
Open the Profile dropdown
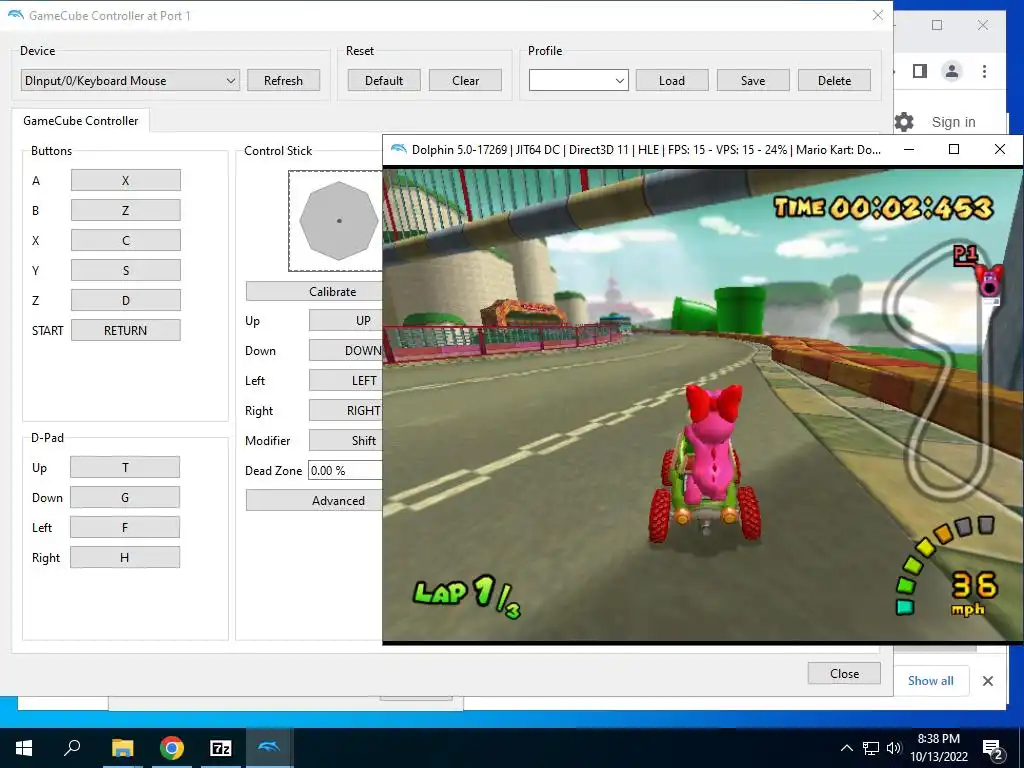coord(579,80)
